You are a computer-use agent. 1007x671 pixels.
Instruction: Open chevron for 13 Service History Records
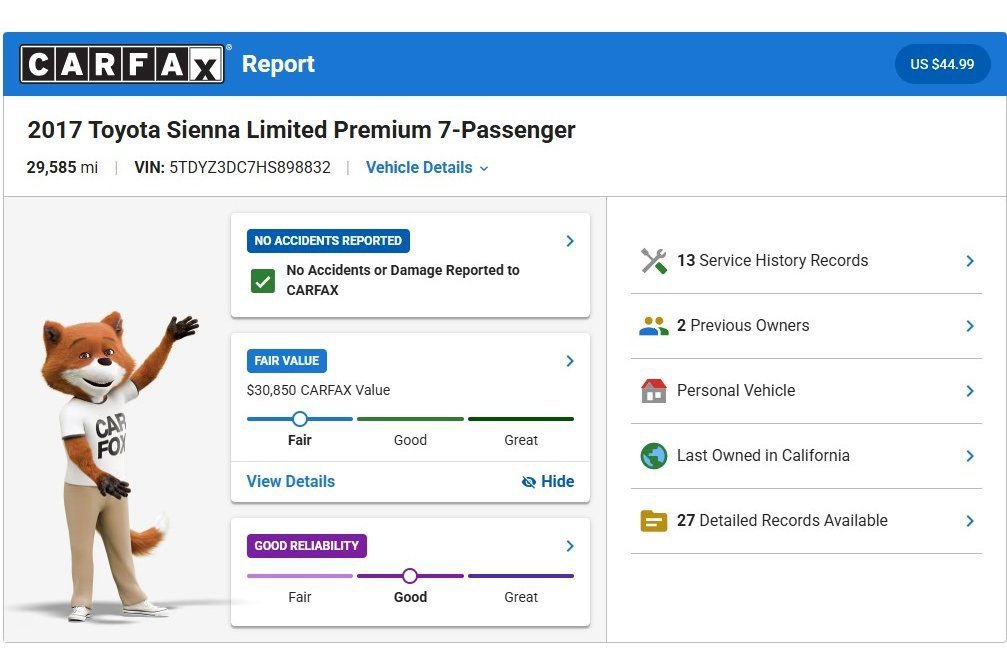970,261
